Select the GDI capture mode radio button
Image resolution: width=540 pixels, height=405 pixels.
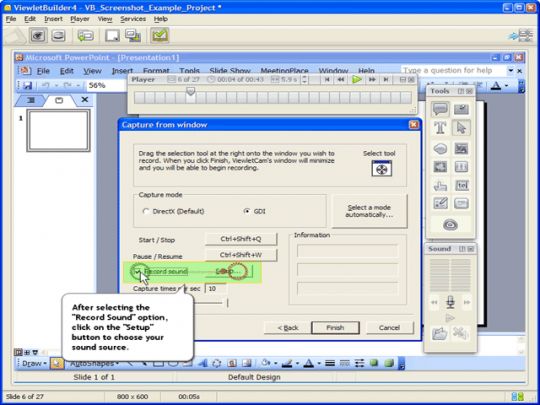247,211
